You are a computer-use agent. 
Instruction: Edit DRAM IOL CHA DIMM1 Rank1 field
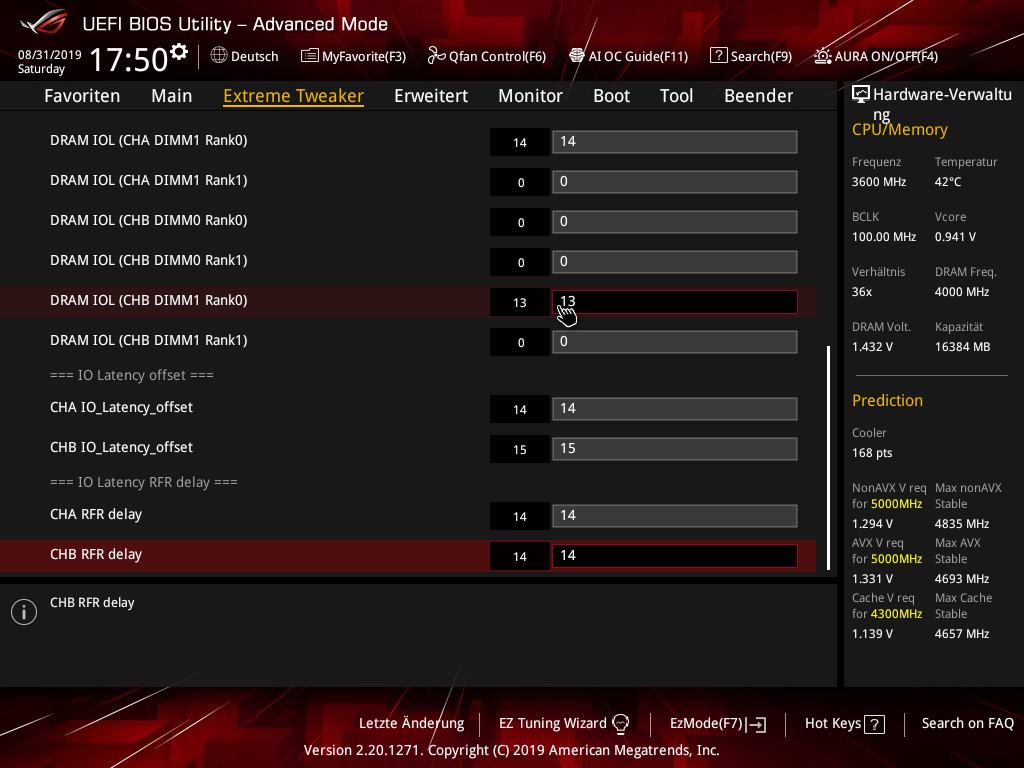click(x=675, y=182)
